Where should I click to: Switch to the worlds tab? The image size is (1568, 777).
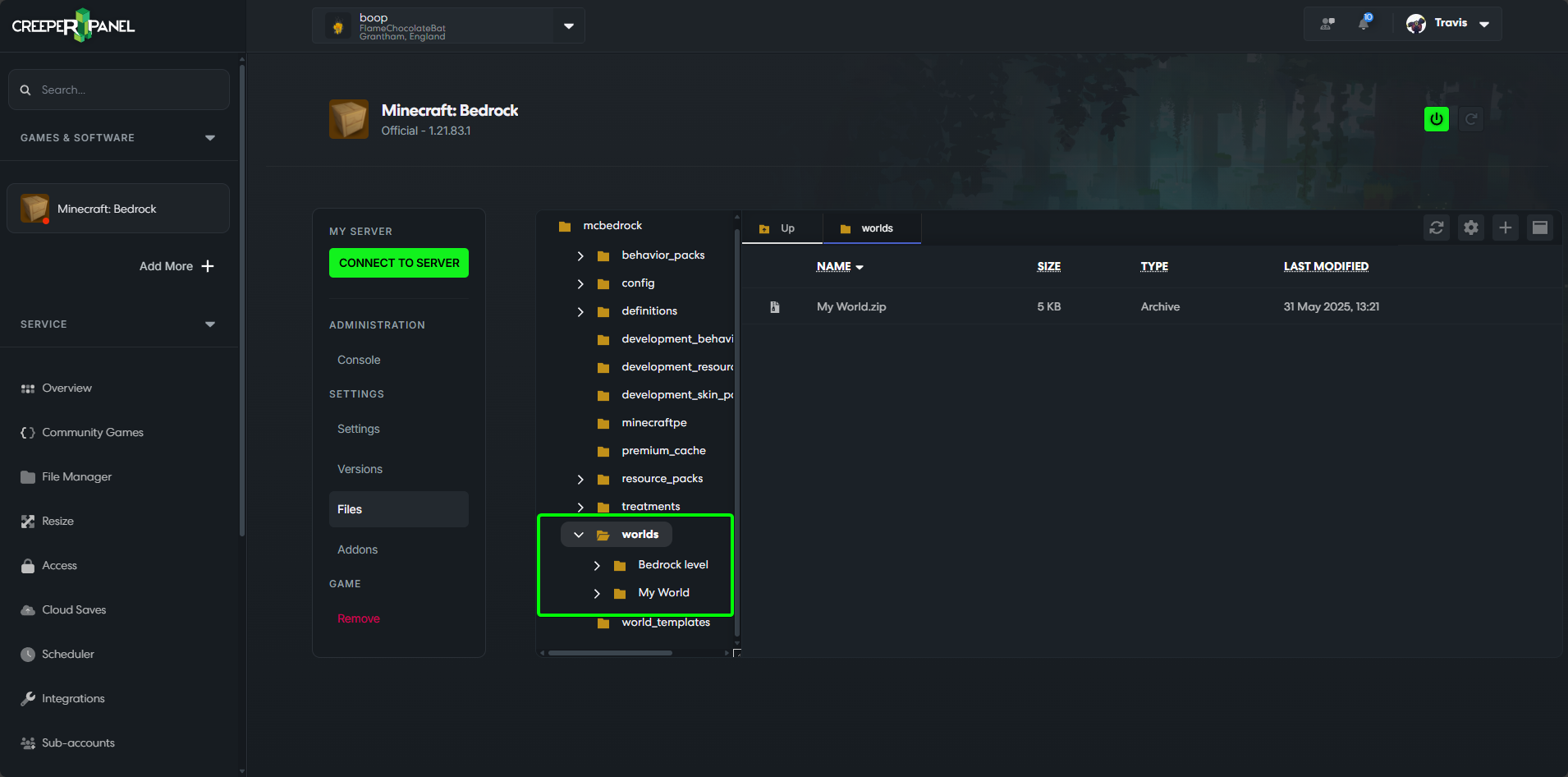click(x=872, y=228)
